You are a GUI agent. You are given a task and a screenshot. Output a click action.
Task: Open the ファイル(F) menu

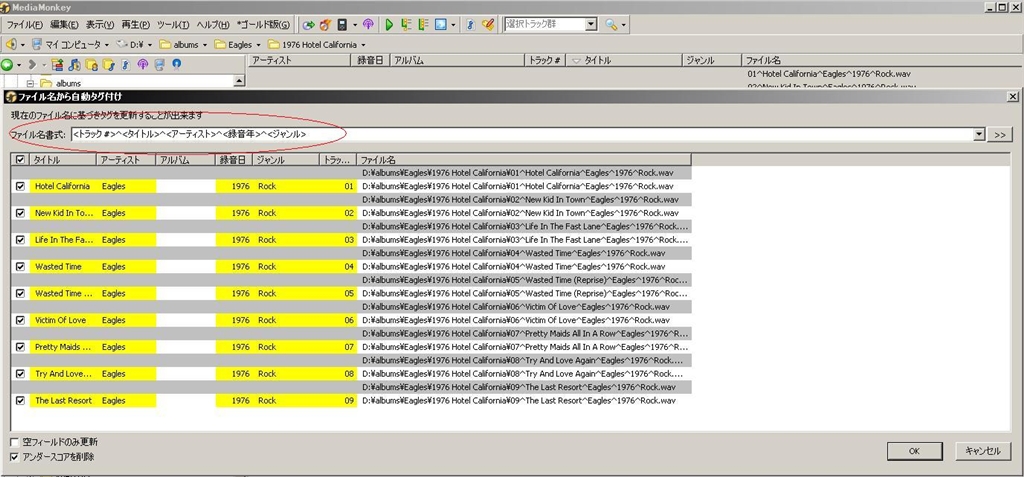[25, 24]
